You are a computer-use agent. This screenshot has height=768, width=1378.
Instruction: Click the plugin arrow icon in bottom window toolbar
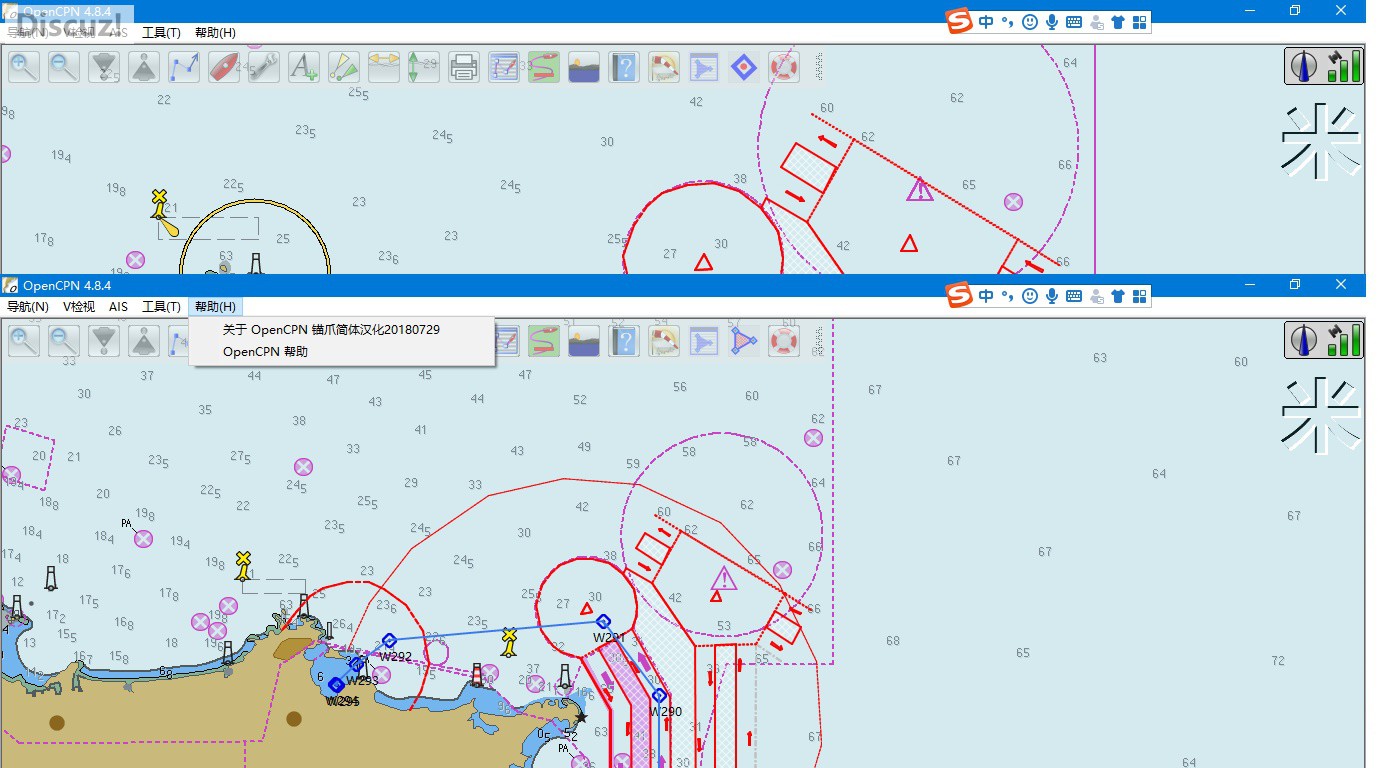coord(704,341)
